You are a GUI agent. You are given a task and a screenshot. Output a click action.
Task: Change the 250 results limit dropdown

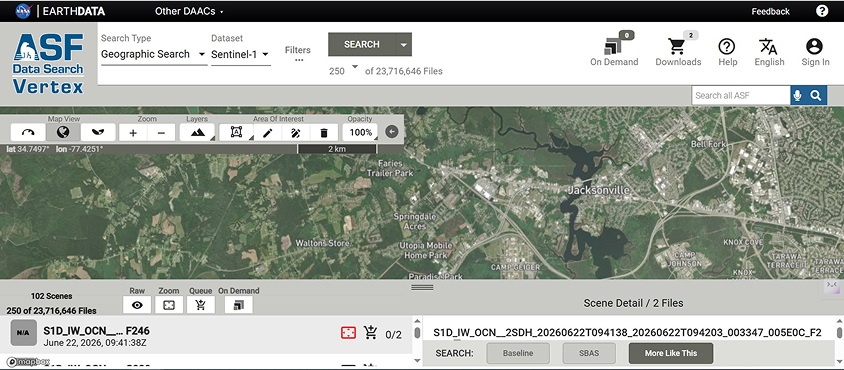click(x=343, y=70)
